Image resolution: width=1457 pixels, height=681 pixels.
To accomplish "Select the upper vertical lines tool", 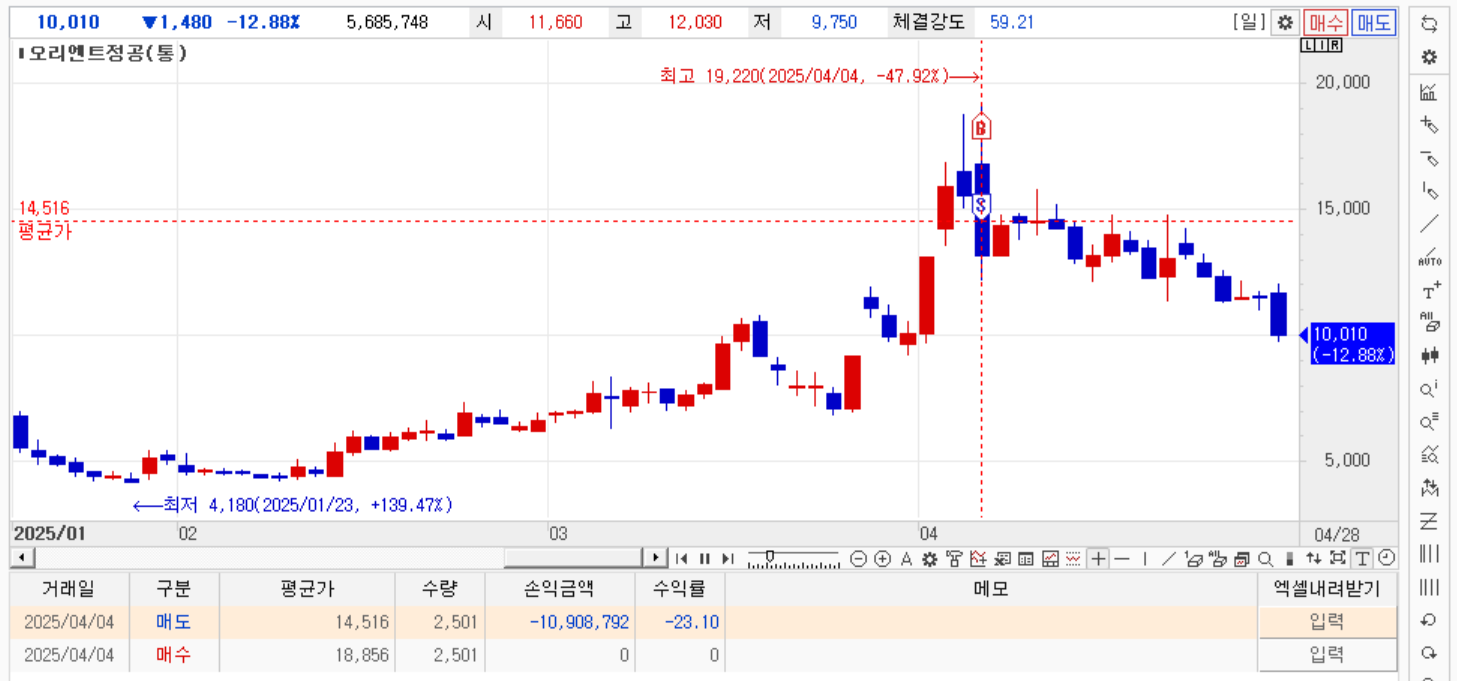I will (x=1429, y=553).
